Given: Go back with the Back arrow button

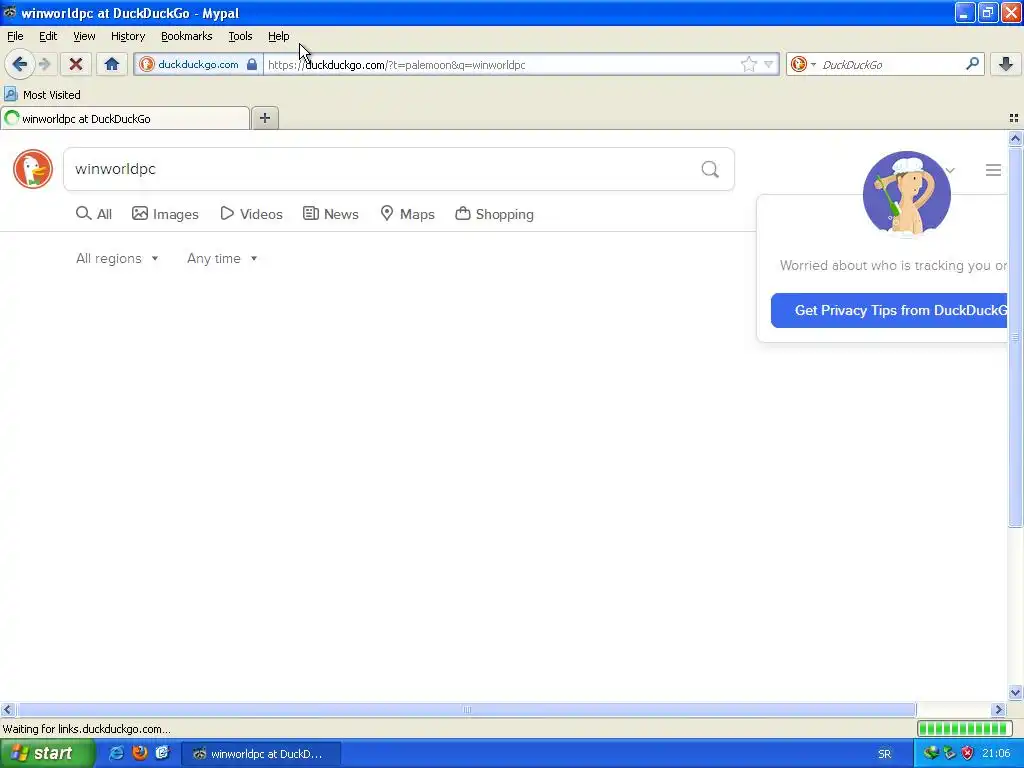Looking at the screenshot, I should (x=20, y=64).
